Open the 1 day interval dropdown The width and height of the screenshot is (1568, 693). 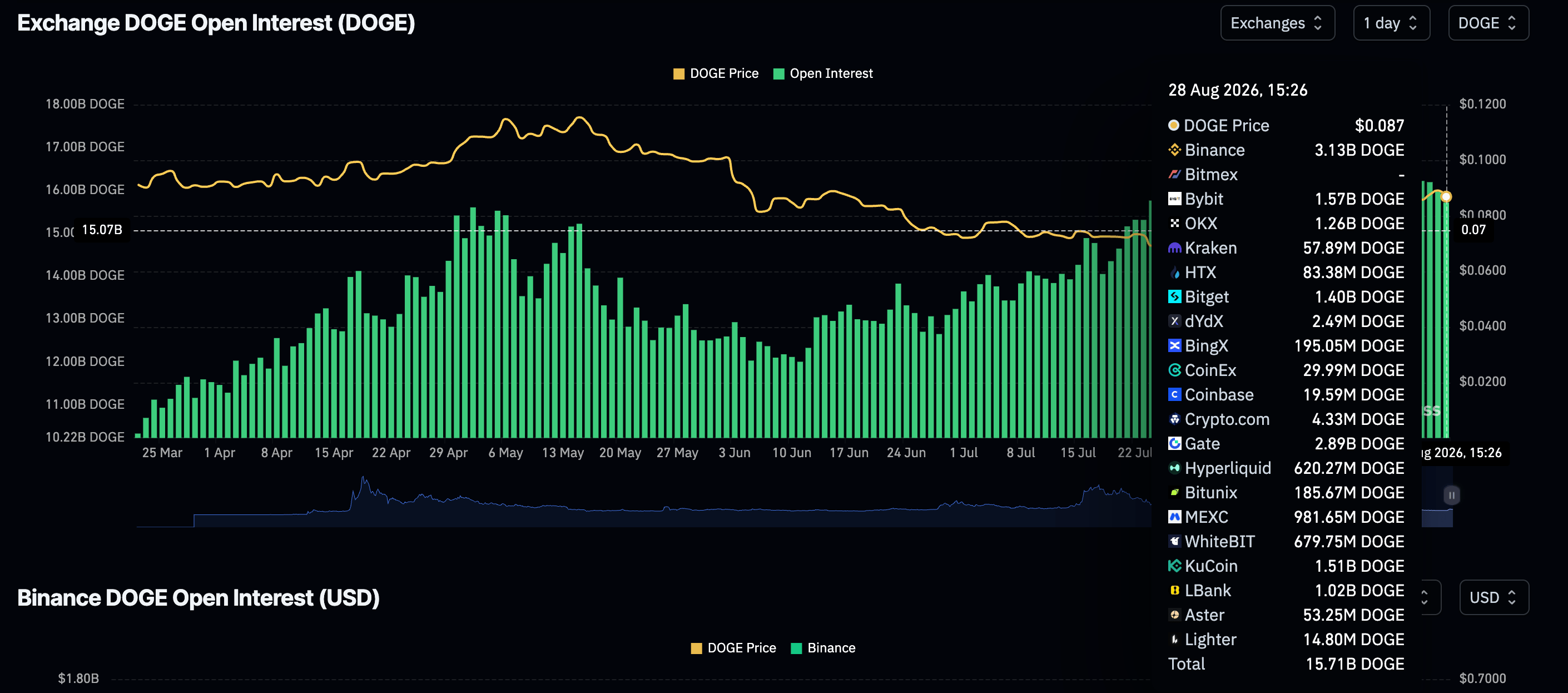(x=1391, y=23)
